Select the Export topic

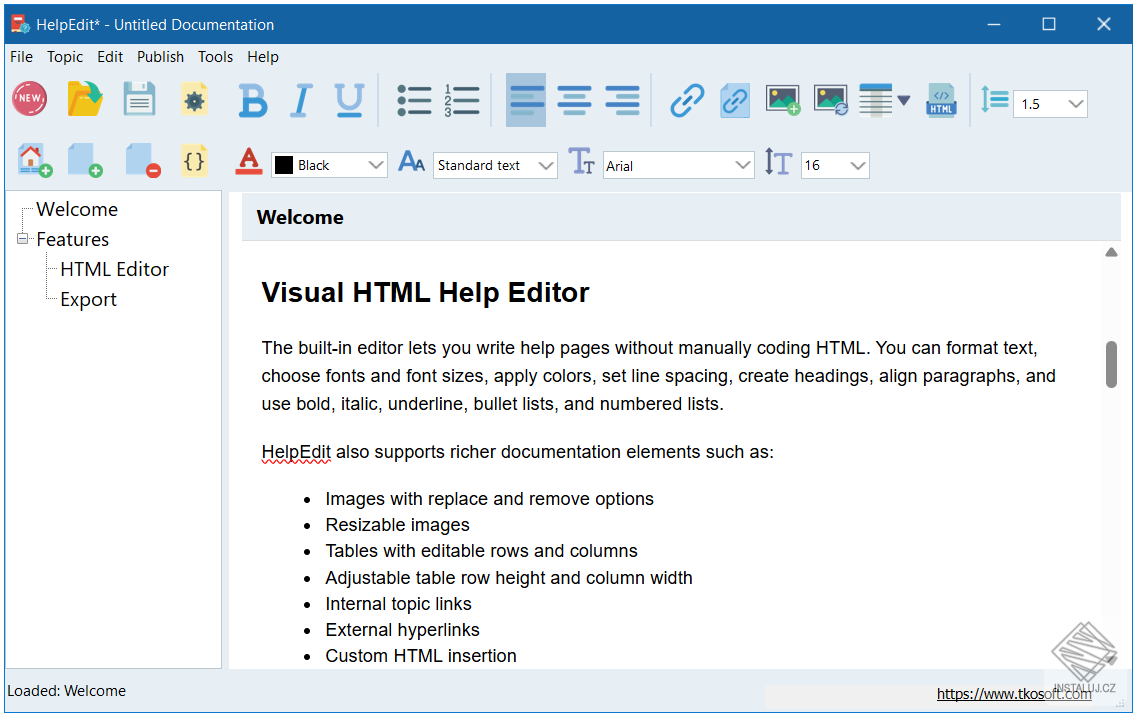tap(88, 300)
